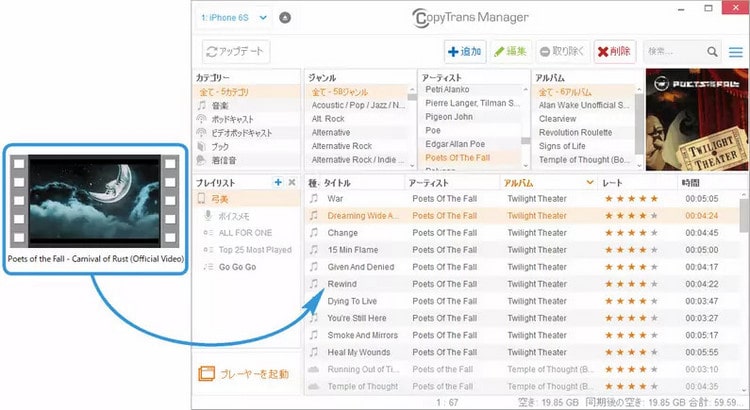Select the Clearview album

tap(584, 119)
